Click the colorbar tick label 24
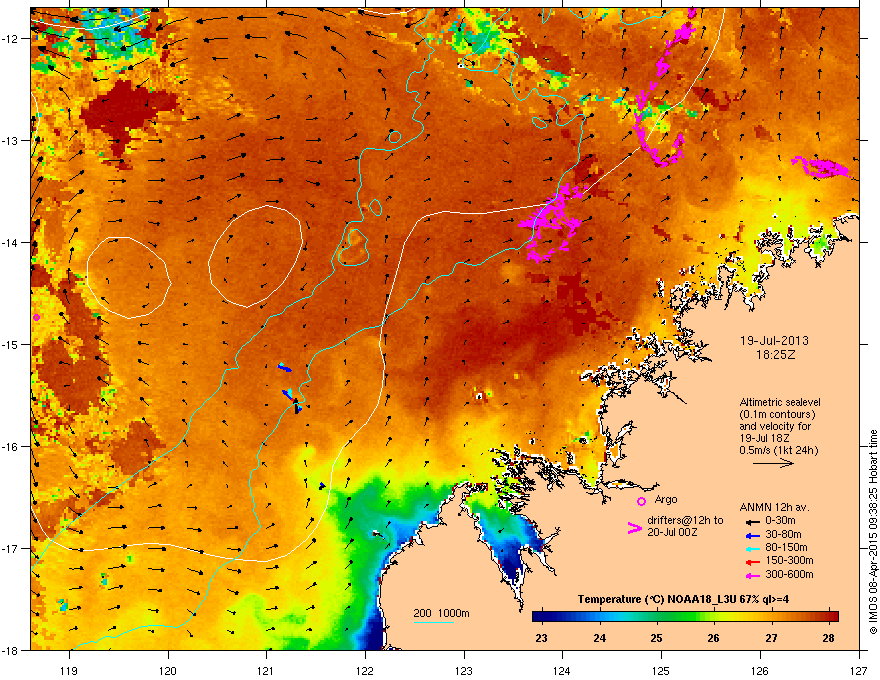Viewport: 880px width, 680px height. [x=600, y=638]
